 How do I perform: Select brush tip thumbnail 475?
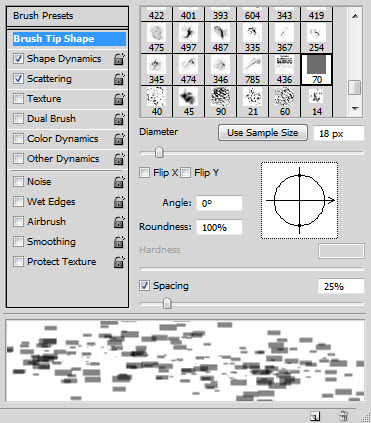coord(156,38)
